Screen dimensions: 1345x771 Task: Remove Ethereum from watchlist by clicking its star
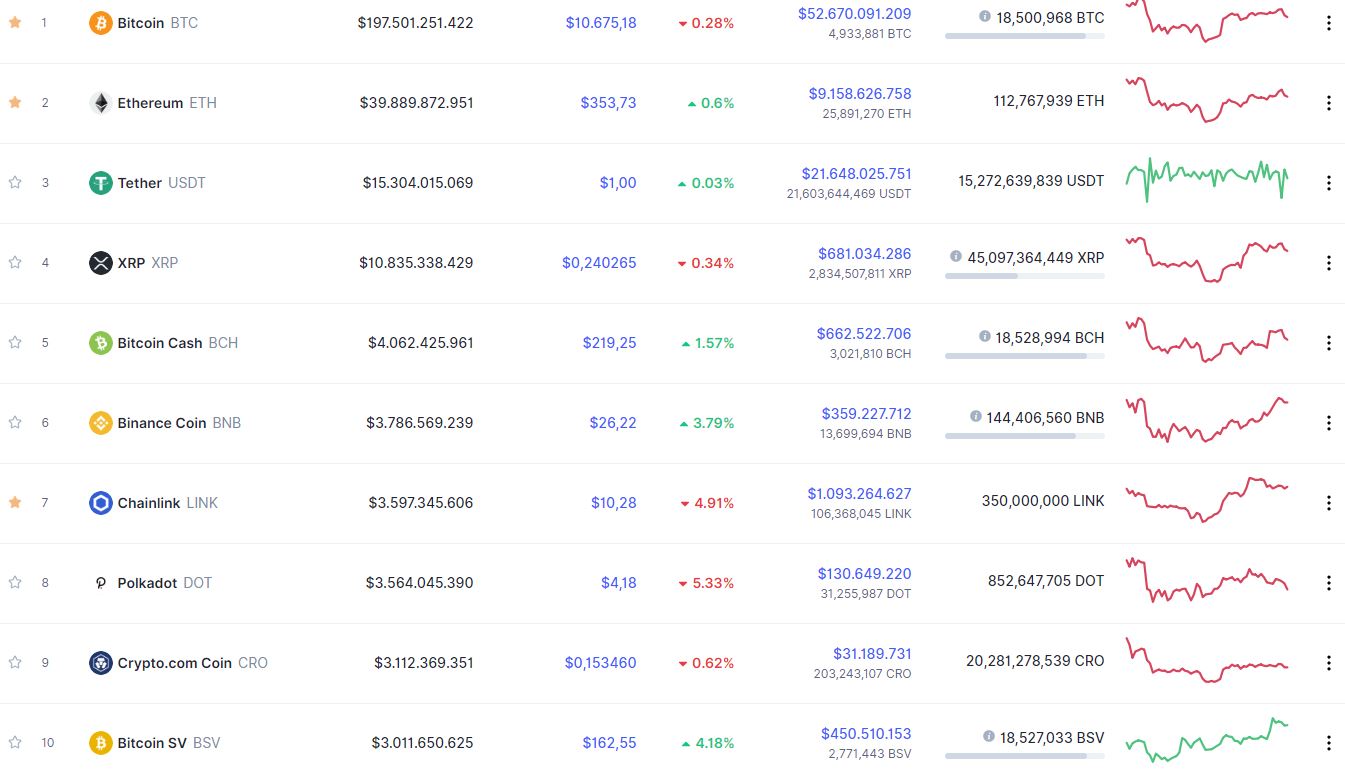(14, 102)
